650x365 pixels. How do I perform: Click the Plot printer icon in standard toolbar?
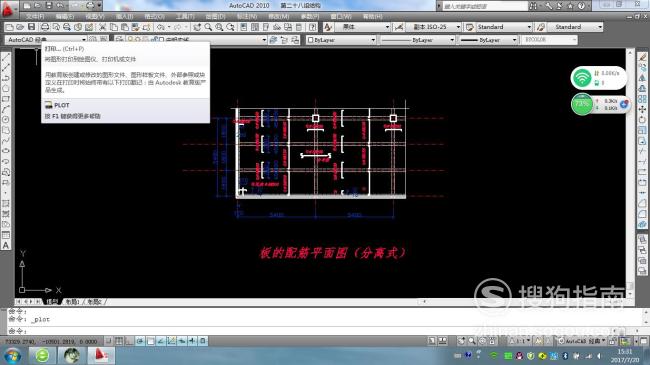44,27
